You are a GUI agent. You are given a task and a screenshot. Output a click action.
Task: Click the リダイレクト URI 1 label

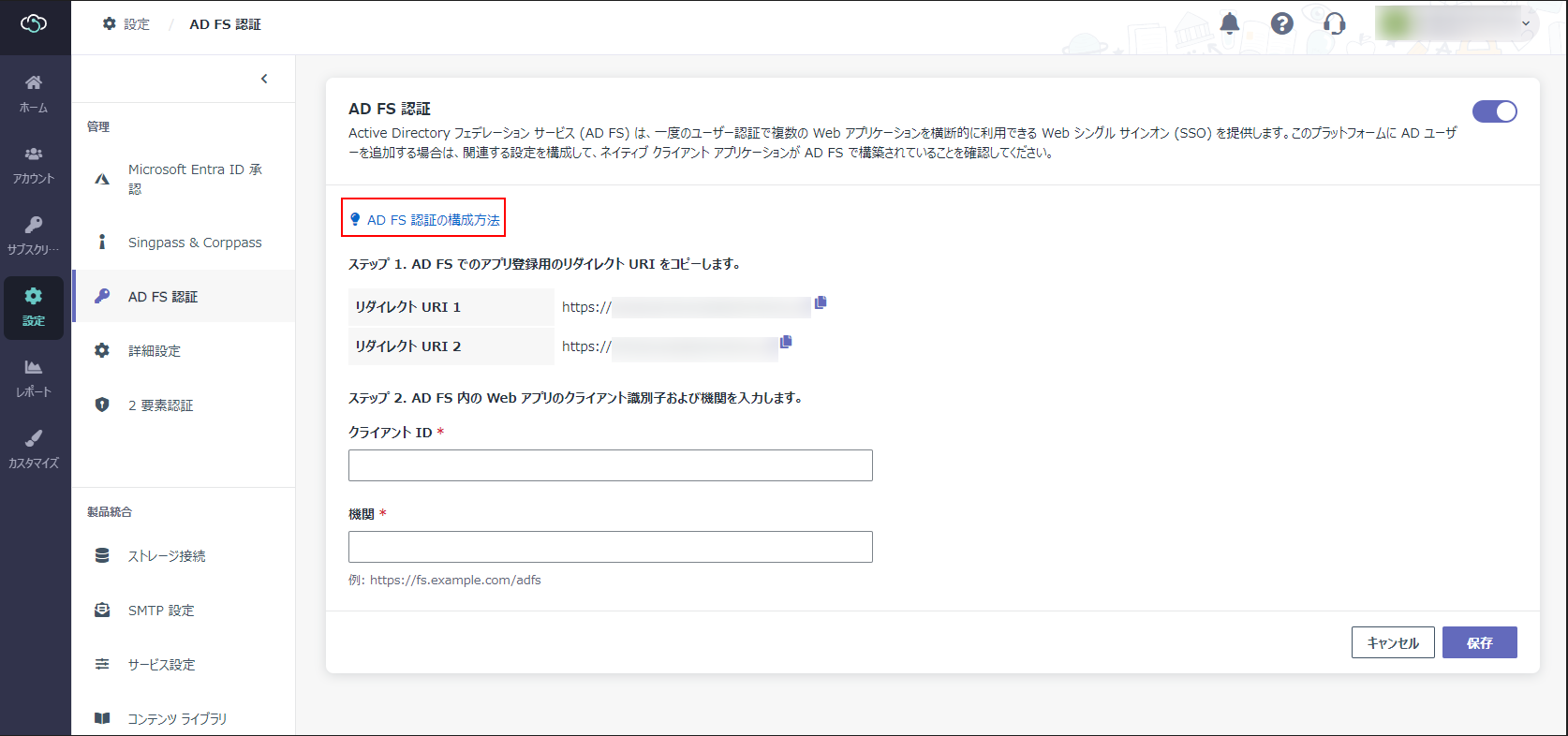407,307
